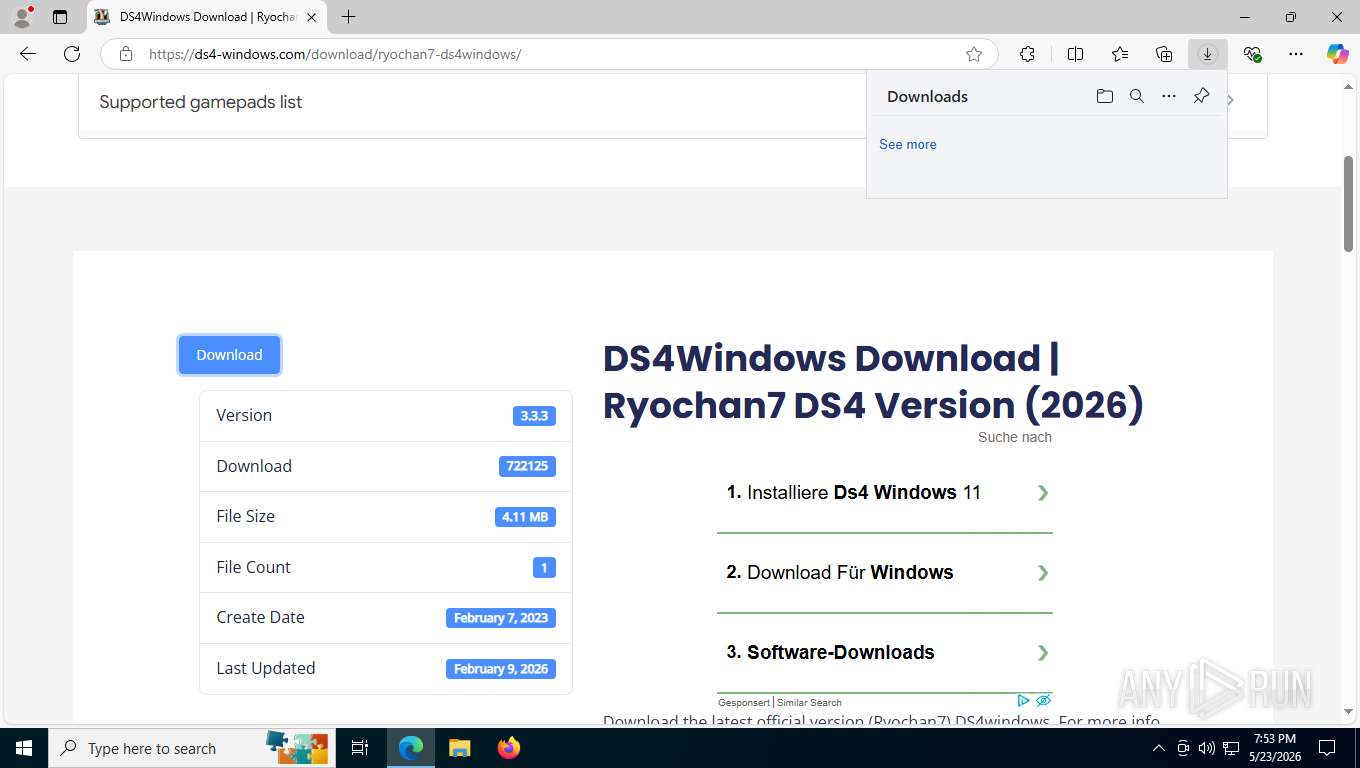Click the address bar URL
This screenshot has width=1360, height=768.
click(x=335, y=54)
